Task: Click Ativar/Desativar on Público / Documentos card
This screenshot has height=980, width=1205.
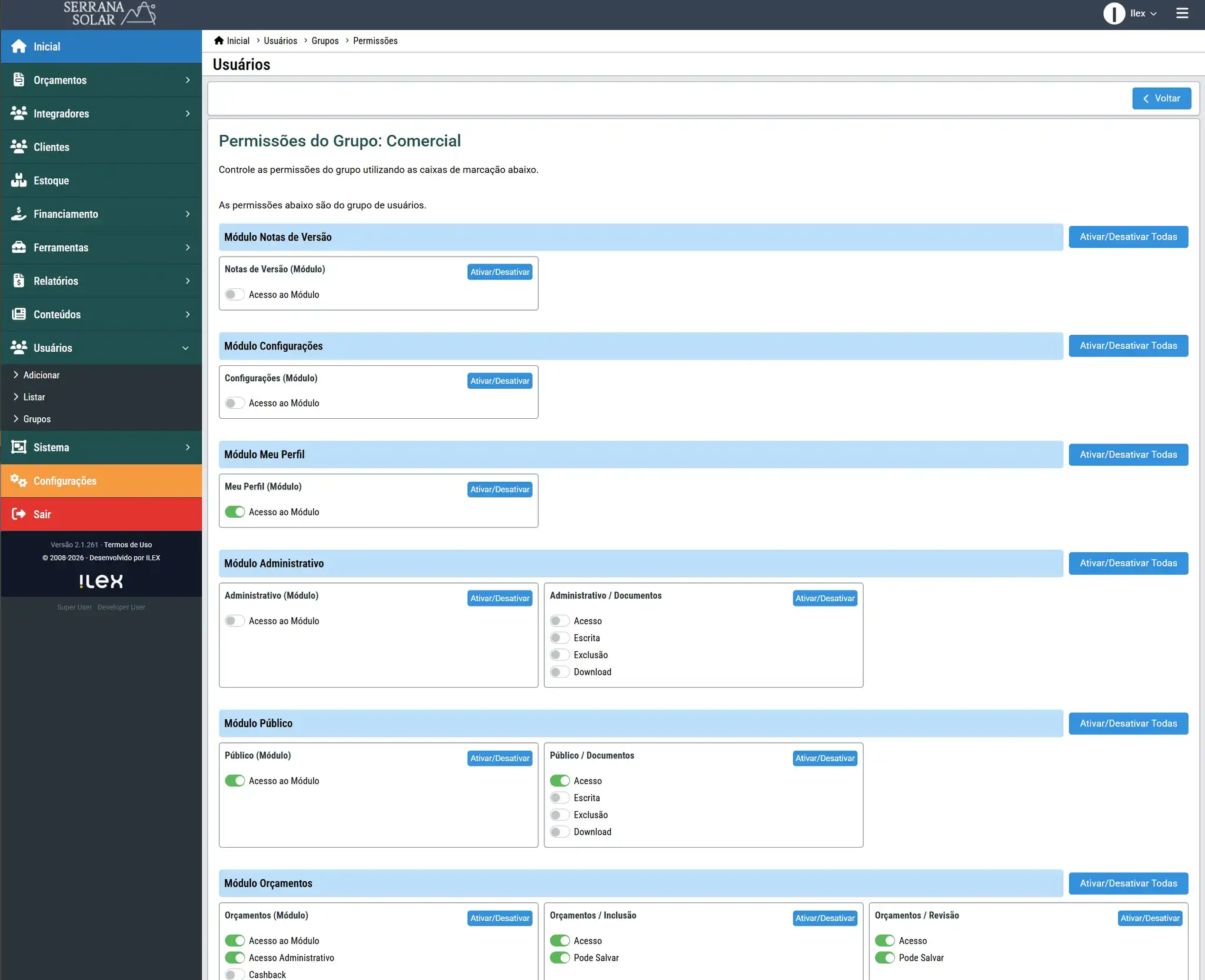Action: point(825,758)
